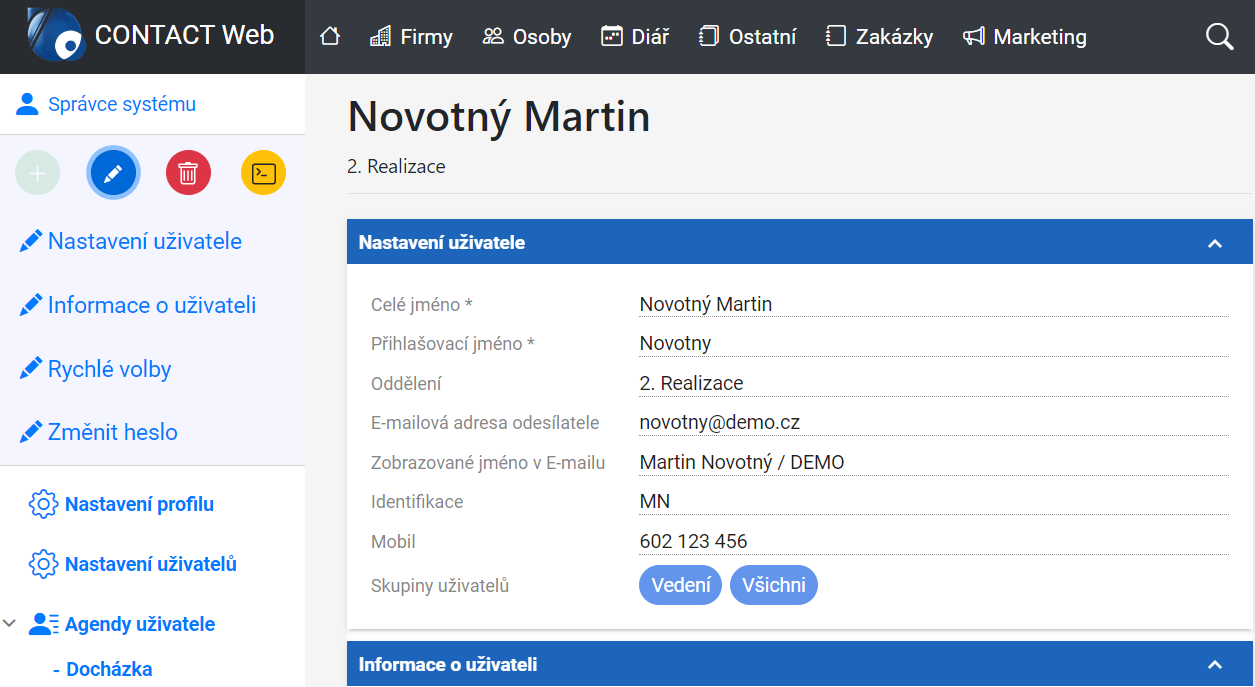Click pencil icon next to Změnit heslo

31,432
